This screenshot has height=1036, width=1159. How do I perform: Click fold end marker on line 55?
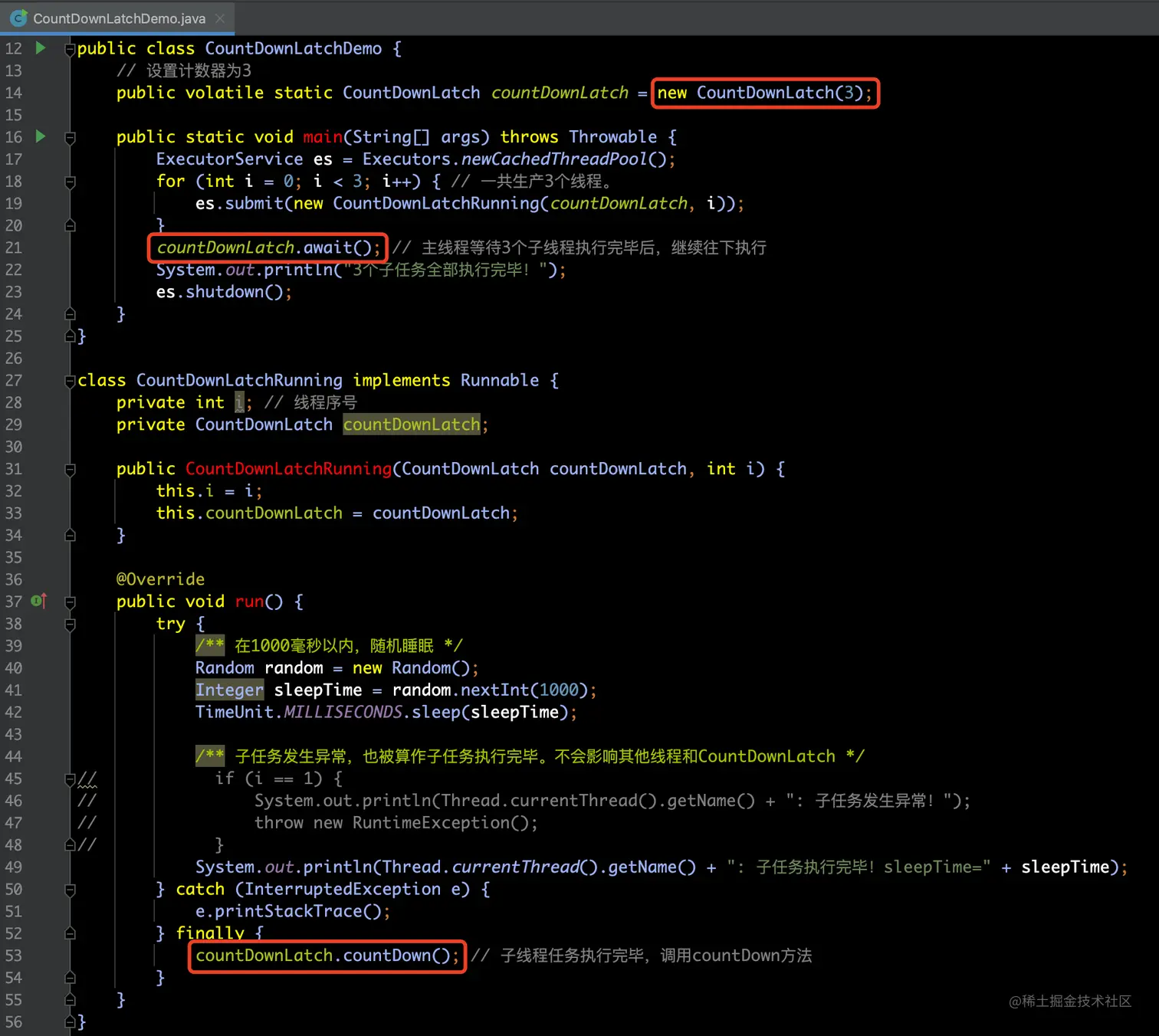[70, 1000]
